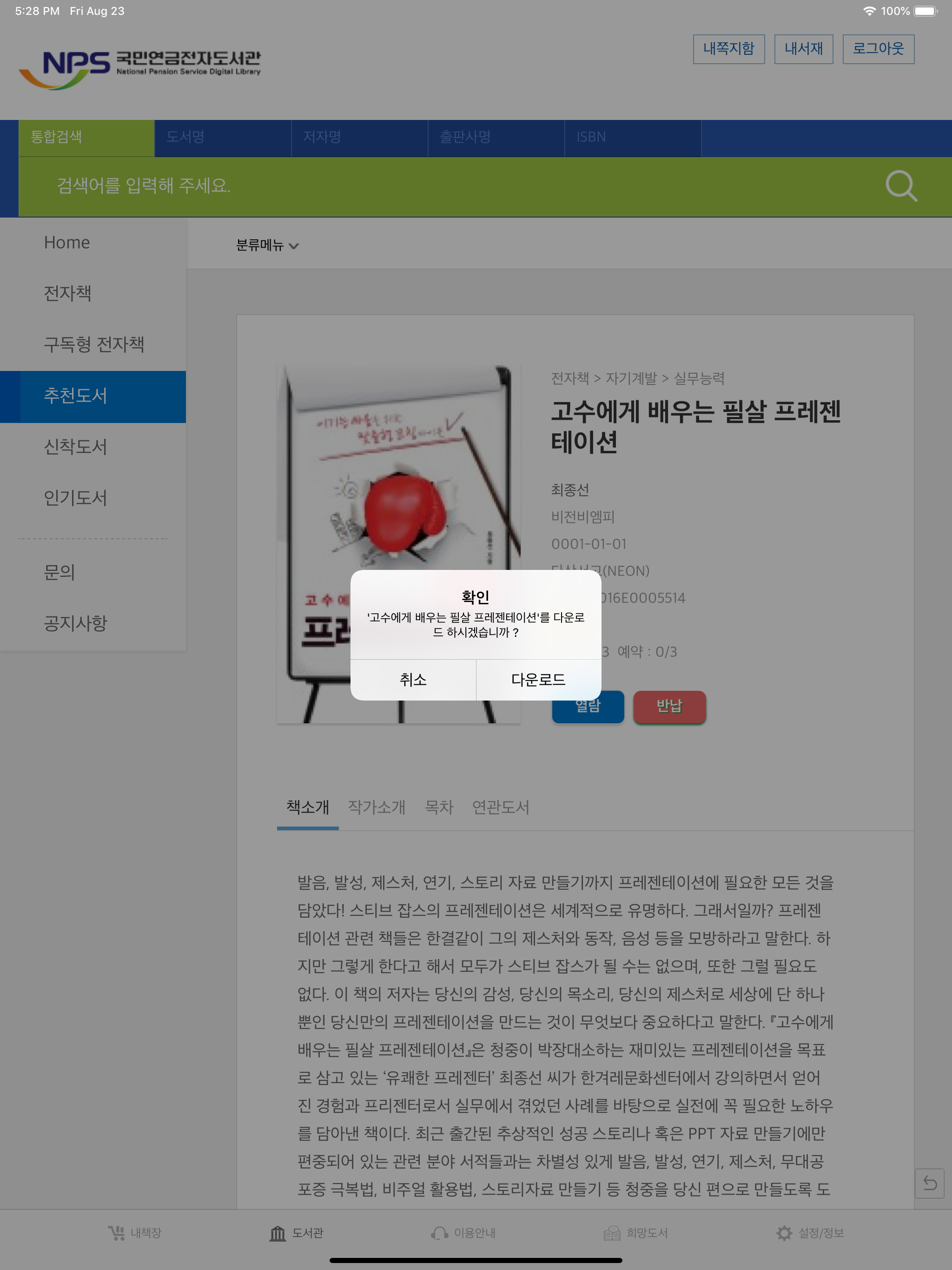952x1270 pixels.
Task: Click breadcrumb 전자책 > 자기계발 > 실무능력
Action: [x=637, y=378]
